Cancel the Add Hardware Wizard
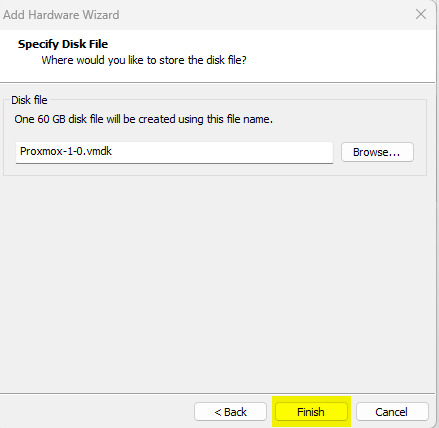Image resolution: width=439 pixels, height=428 pixels. [x=392, y=412]
